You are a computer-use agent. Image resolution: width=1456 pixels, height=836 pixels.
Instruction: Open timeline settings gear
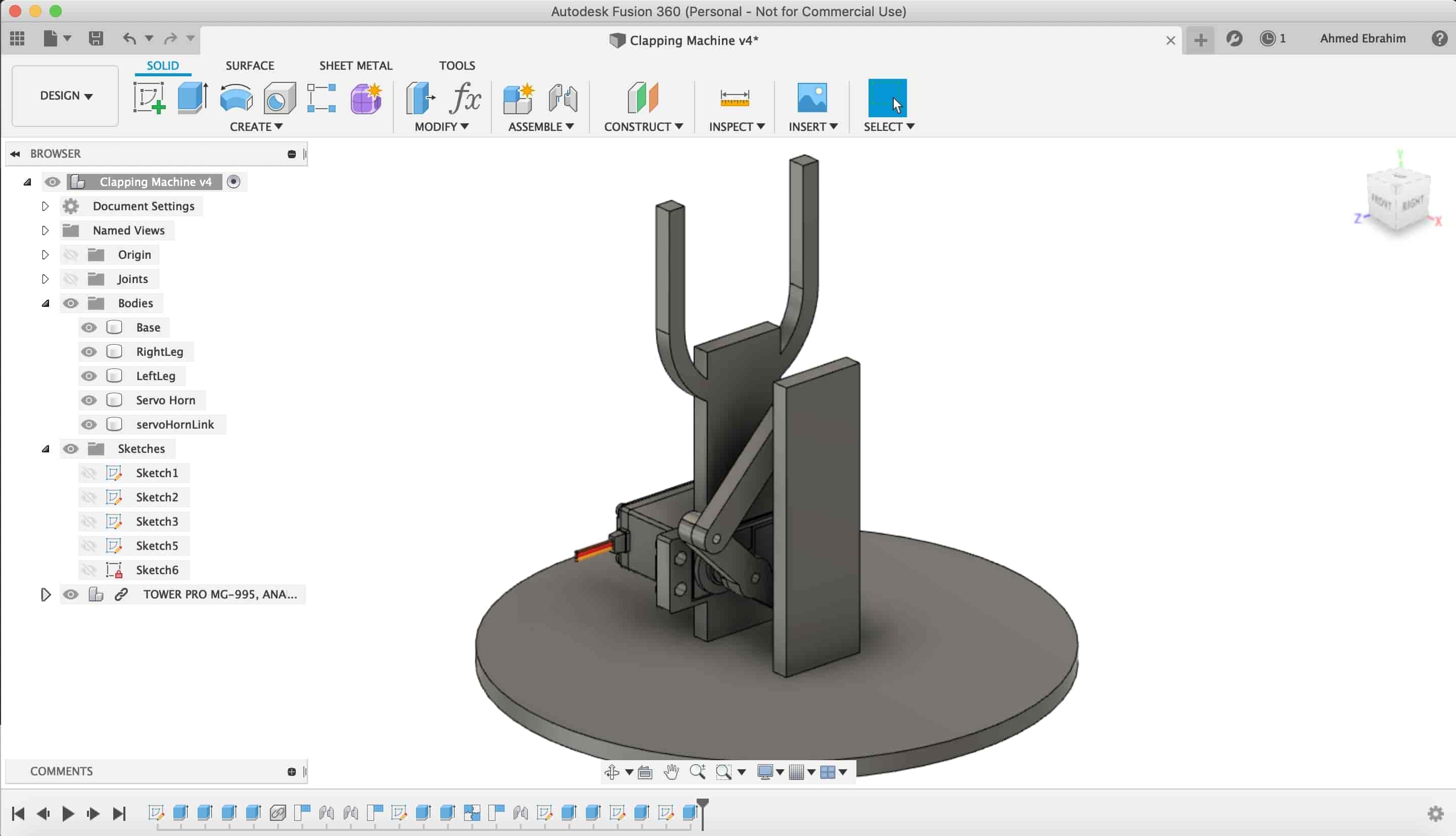[x=1435, y=814]
